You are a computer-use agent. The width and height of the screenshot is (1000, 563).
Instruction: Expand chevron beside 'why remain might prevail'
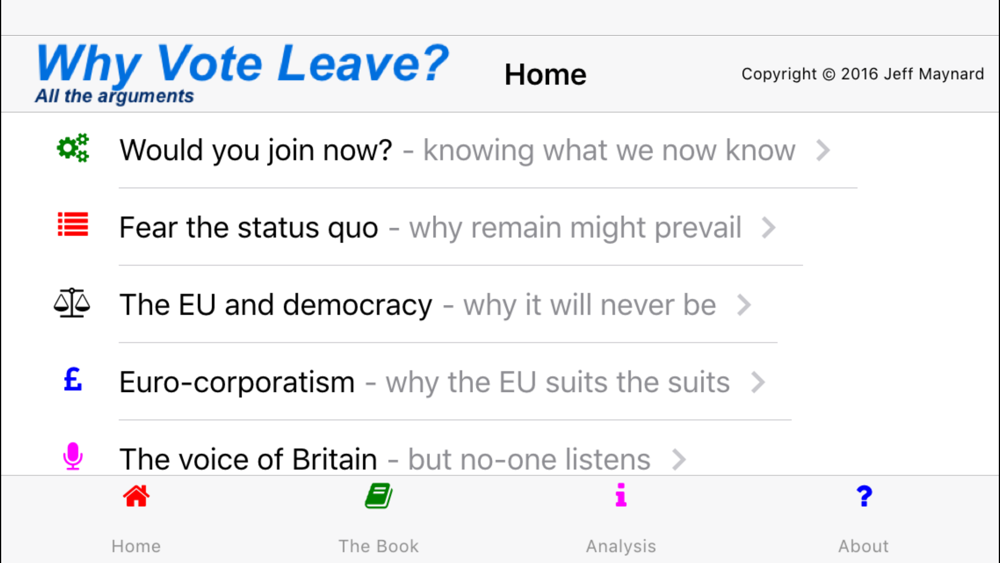pos(769,228)
